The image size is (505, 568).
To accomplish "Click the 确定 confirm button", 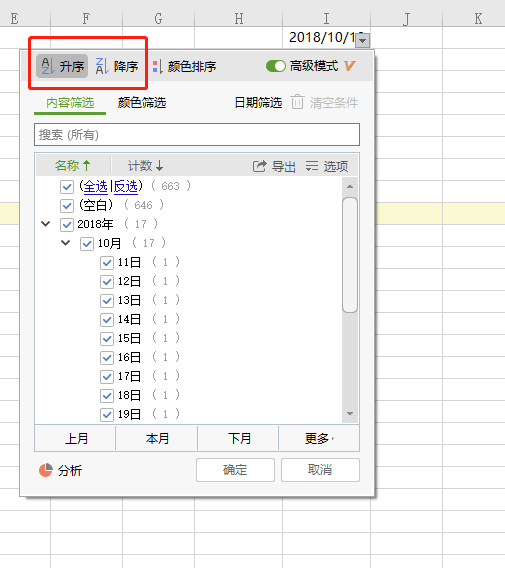I will tap(235, 470).
